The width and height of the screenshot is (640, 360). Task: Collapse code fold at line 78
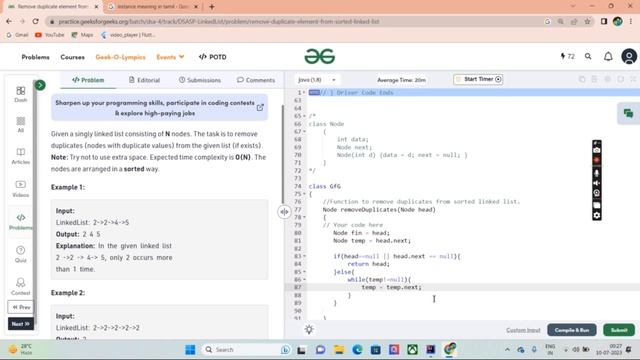tap(305, 217)
